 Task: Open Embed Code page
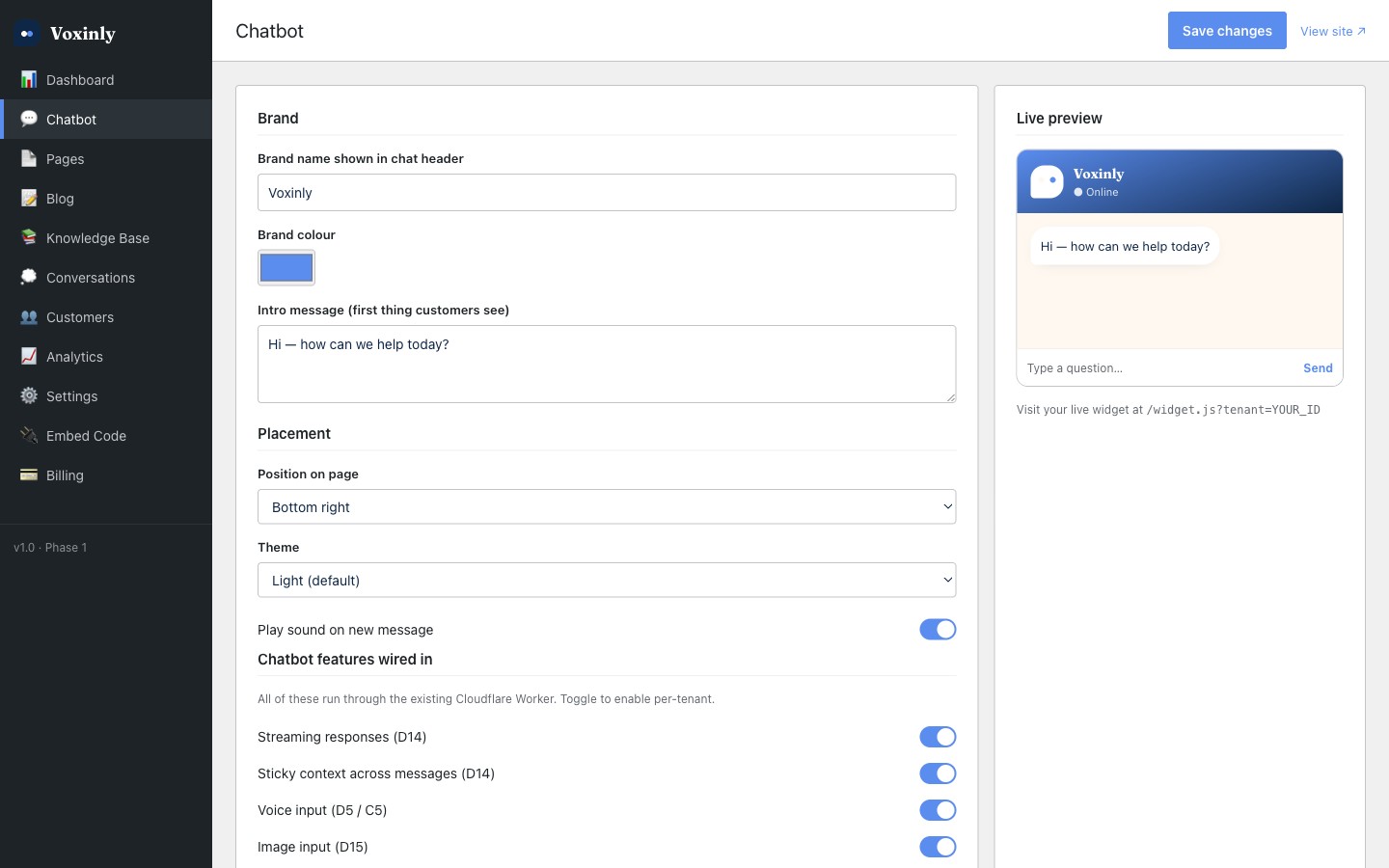pyautogui.click(x=106, y=436)
